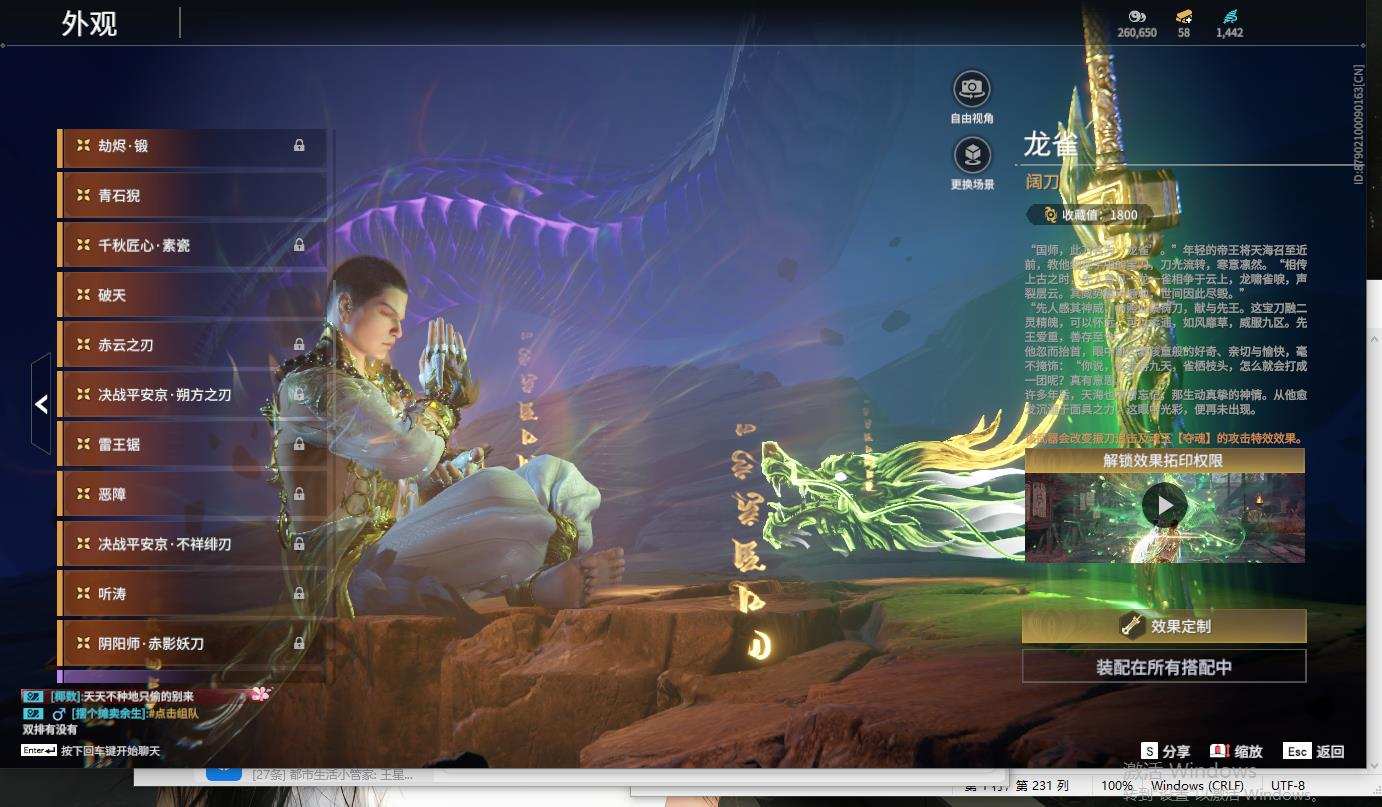Select 决战平安京·朔方之刃 weapon skin

[192, 395]
